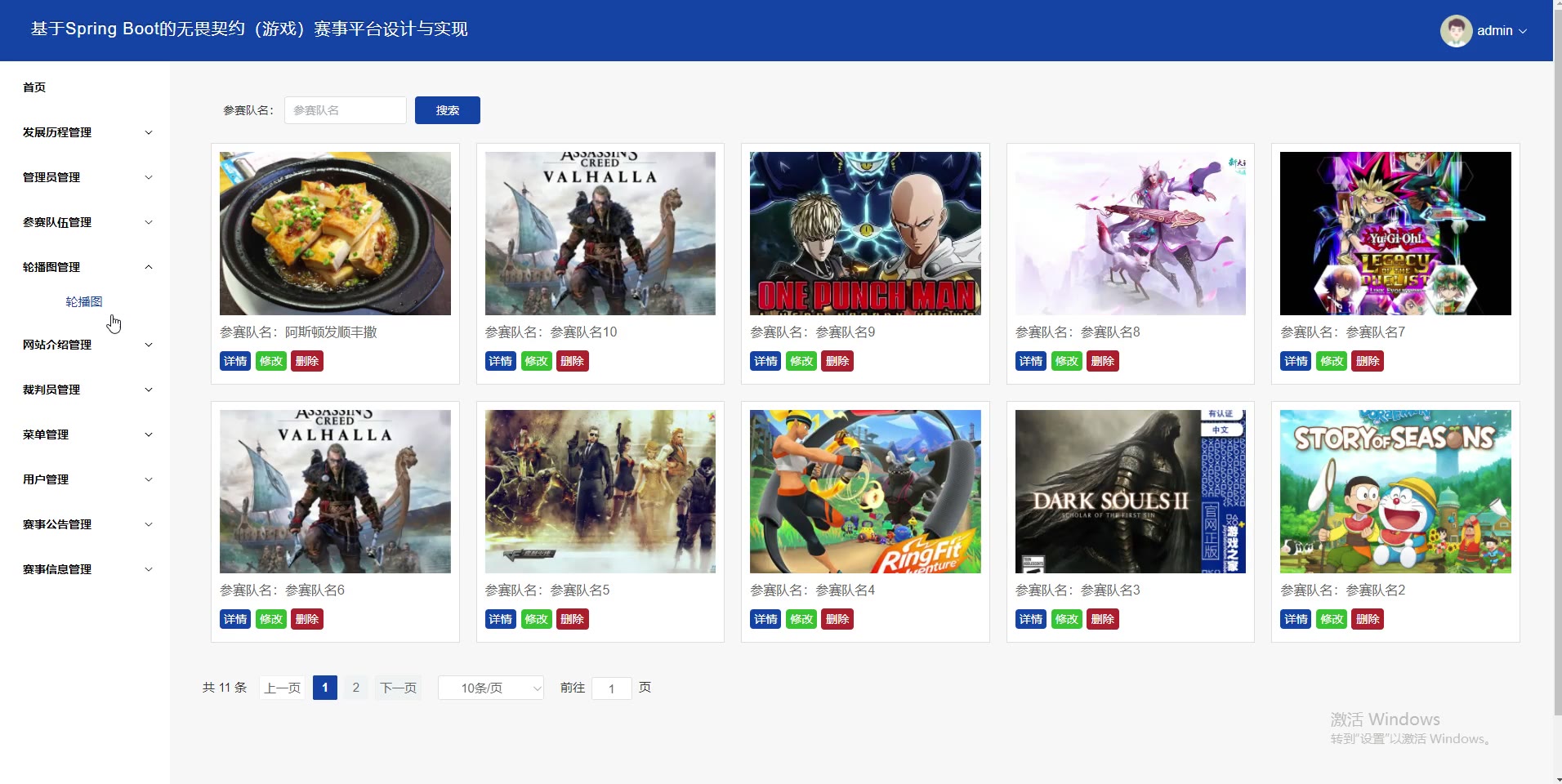Screen dimensions: 1562x784
Task: Click 删除 for 参赛队名3
Action: tap(1103, 619)
